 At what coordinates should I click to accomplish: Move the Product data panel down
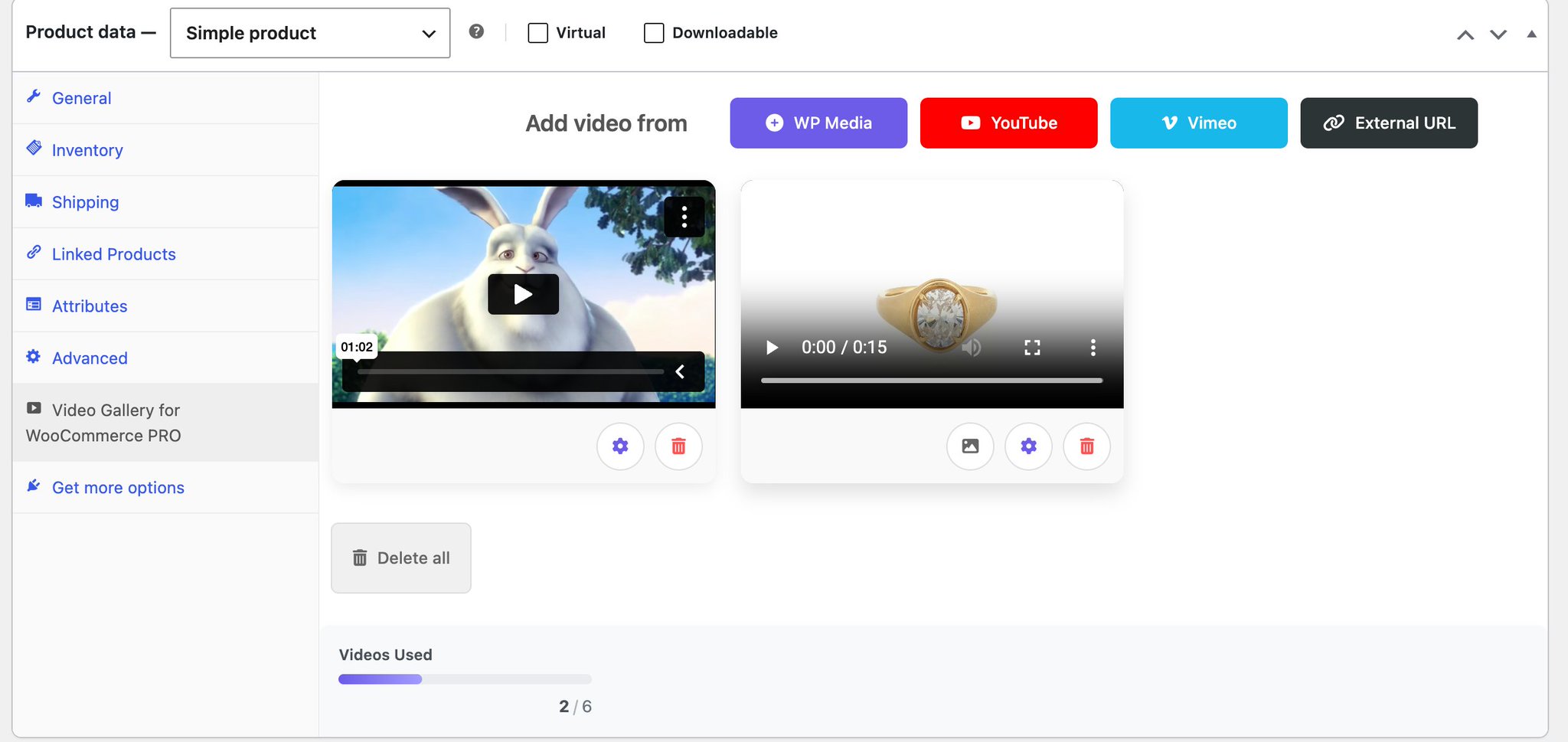point(1498,34)
